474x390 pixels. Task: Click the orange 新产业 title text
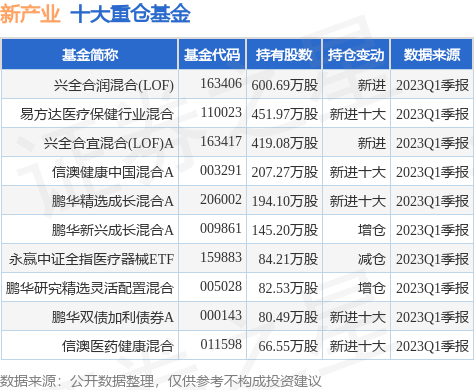(x=30, y=14)
